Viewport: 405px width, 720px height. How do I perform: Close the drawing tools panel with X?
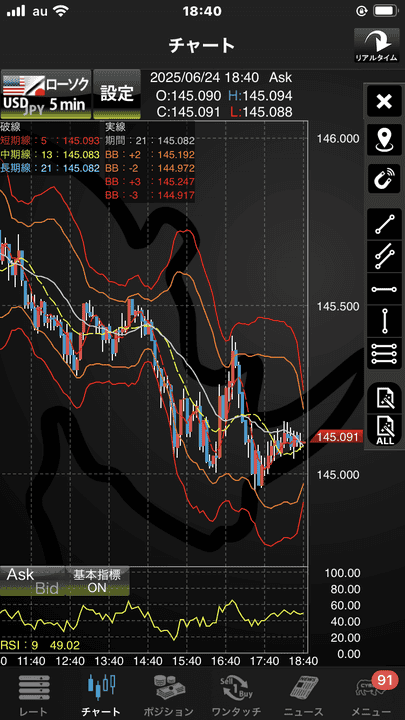[x=384, y=102]
